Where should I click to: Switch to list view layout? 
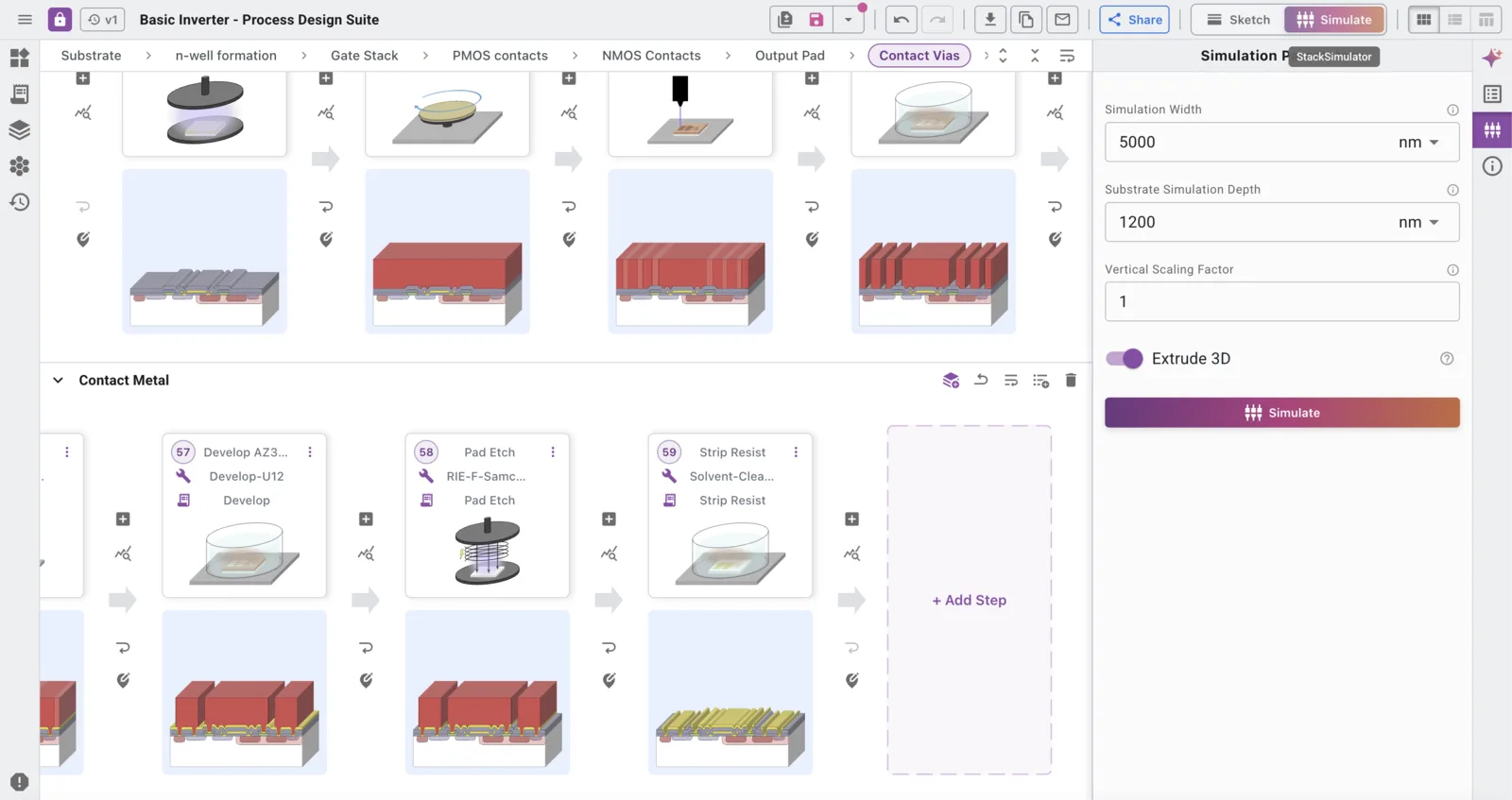point(1455,20)
